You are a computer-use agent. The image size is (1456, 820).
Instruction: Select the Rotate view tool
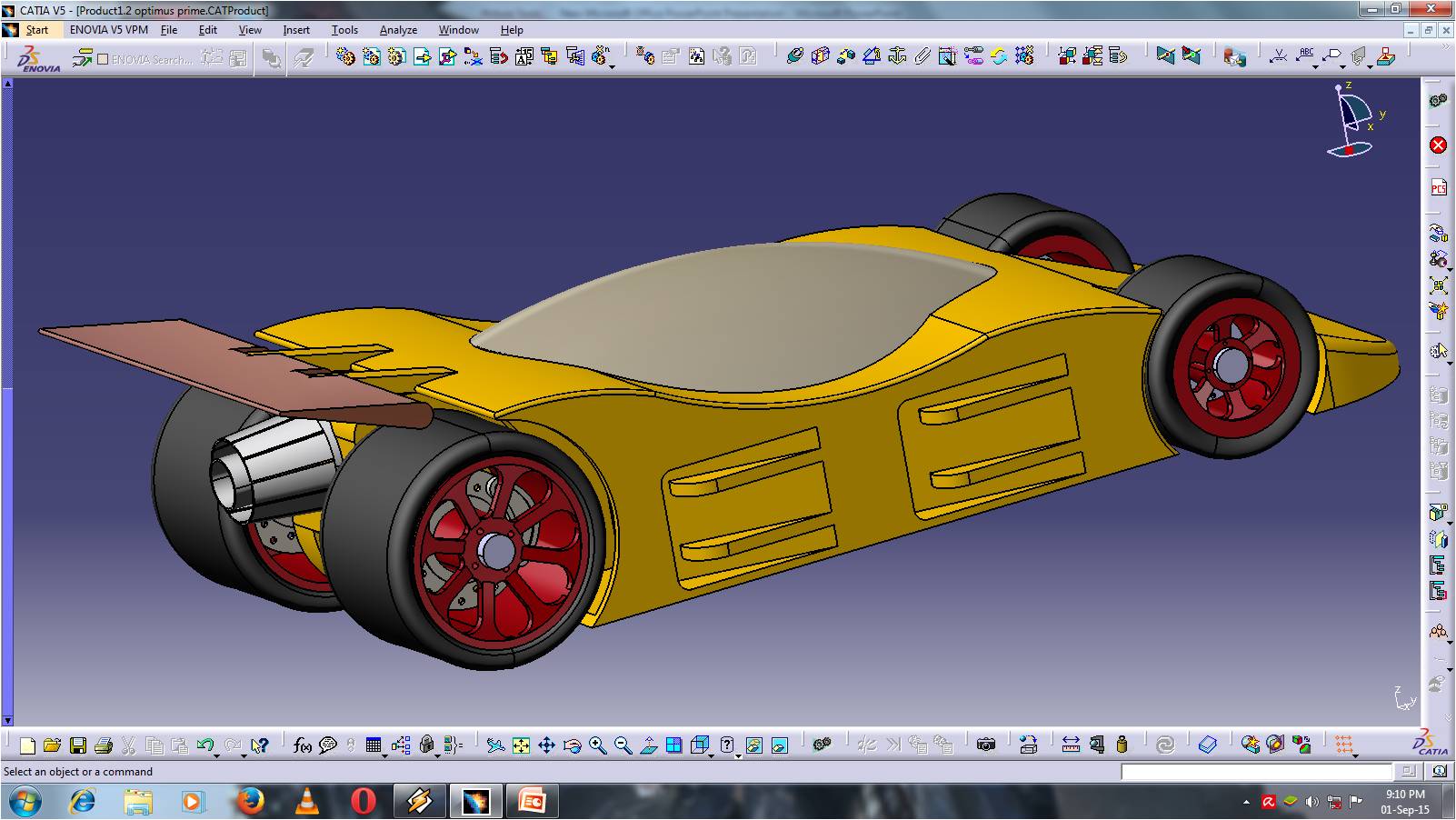[572, 745]
